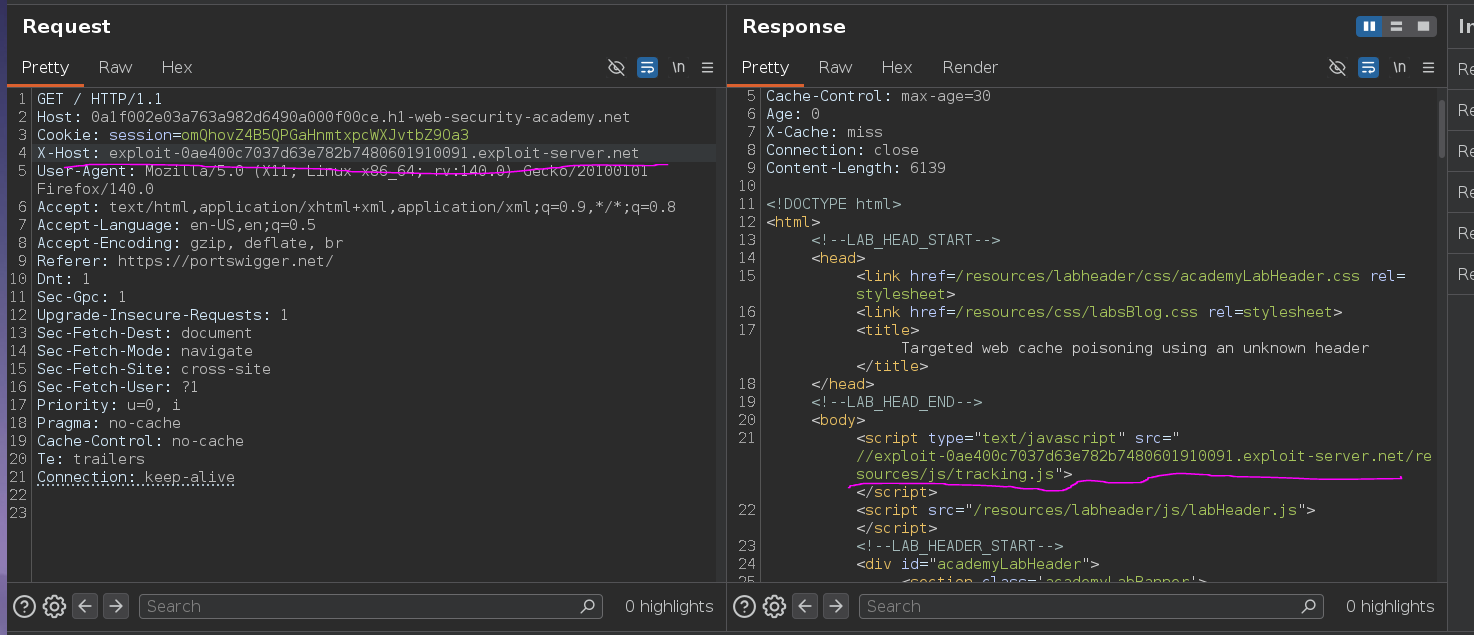Screen dimensions: 1474x635
Task: Click Upgrade-Insecure-Requests header line
Action: point(162,315)
